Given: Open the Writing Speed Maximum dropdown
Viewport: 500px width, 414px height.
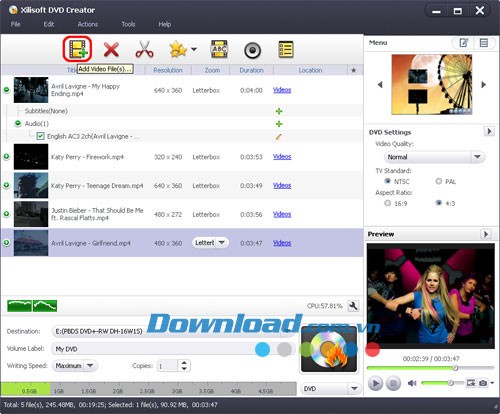Looking at the screenshot, I should [75, 366].
